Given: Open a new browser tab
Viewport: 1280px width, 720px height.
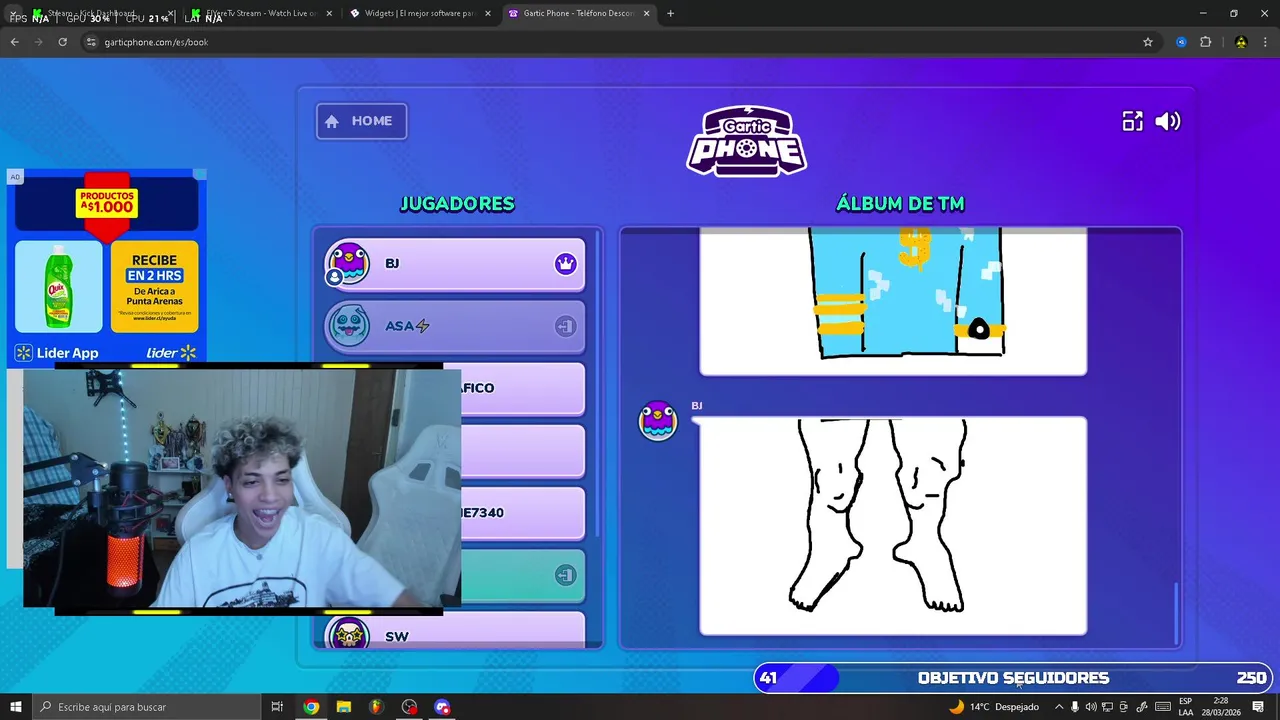Looking at the screenshot, I should click(670, 14).
